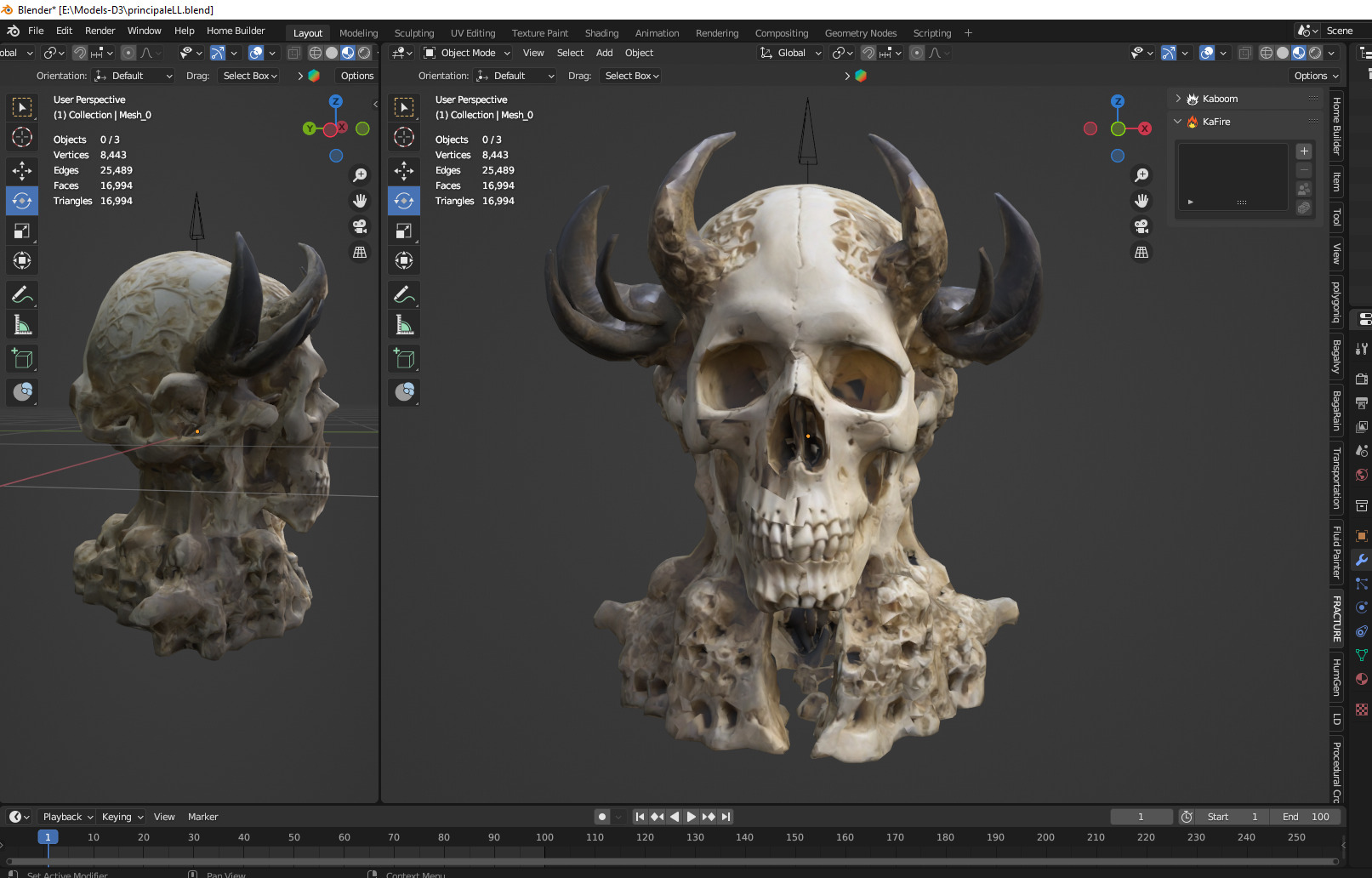Select the Cursor tool in right viewport toolbar
The width and height of the screenshot is (1372, 878).
click(404, 136)
